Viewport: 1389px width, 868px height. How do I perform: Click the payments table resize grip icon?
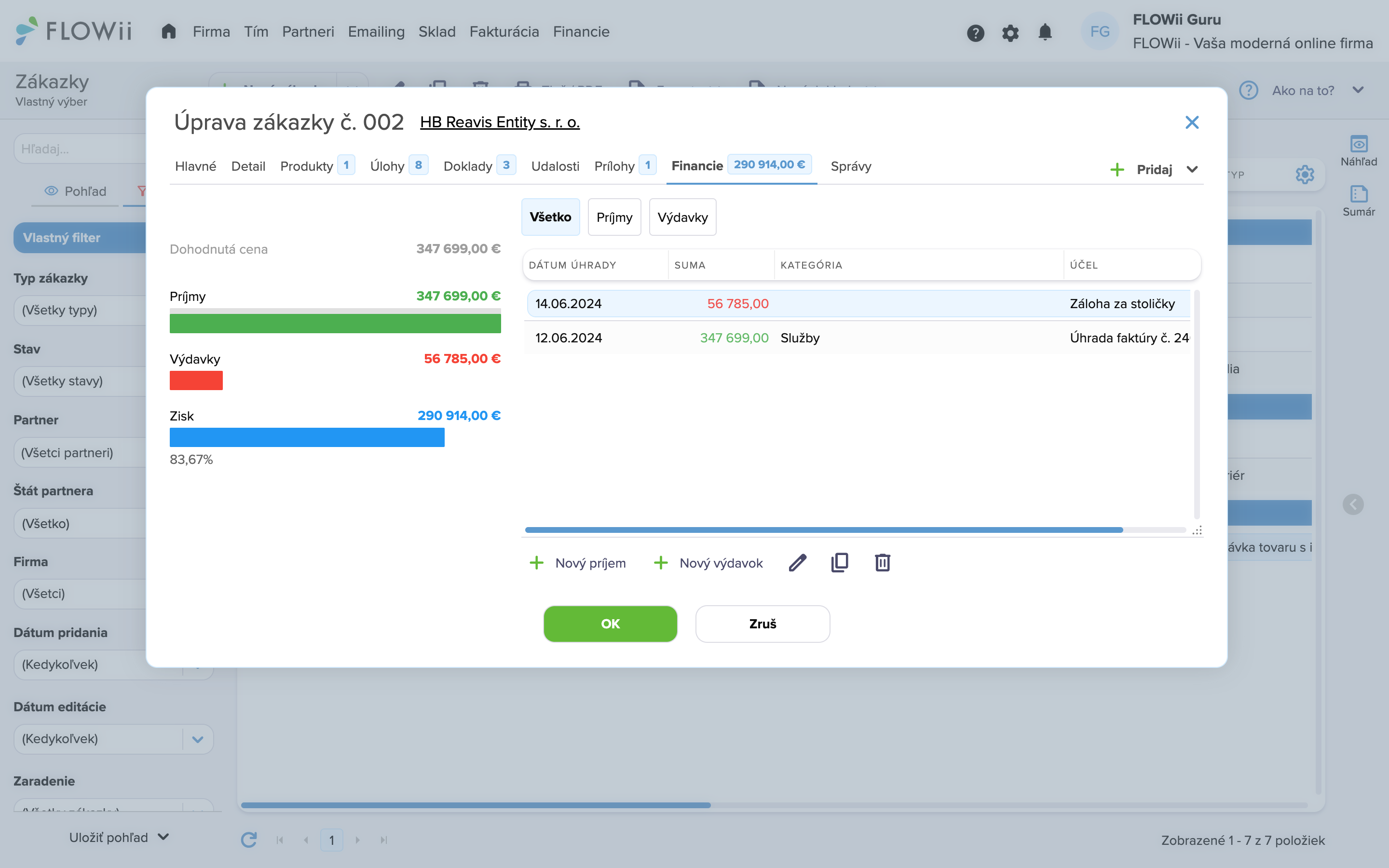pyautogui.click(x=1197, y=530)
